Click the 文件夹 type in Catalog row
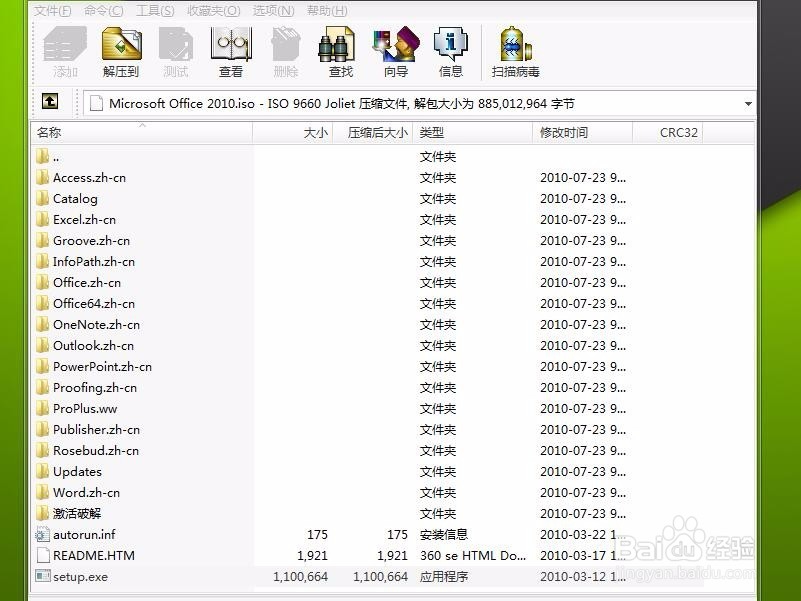This screenshot has height=601, width=801. [438, 198]
